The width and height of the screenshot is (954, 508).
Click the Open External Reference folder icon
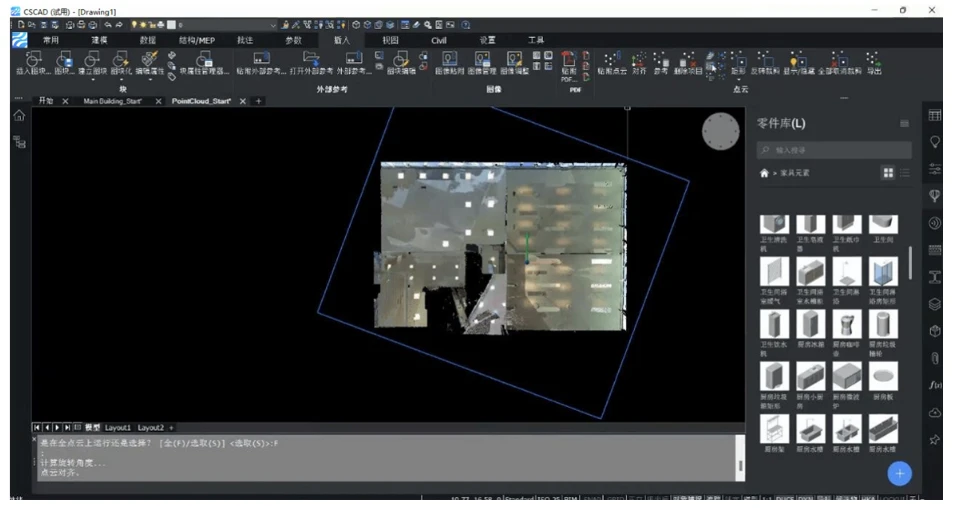(311, 58)
